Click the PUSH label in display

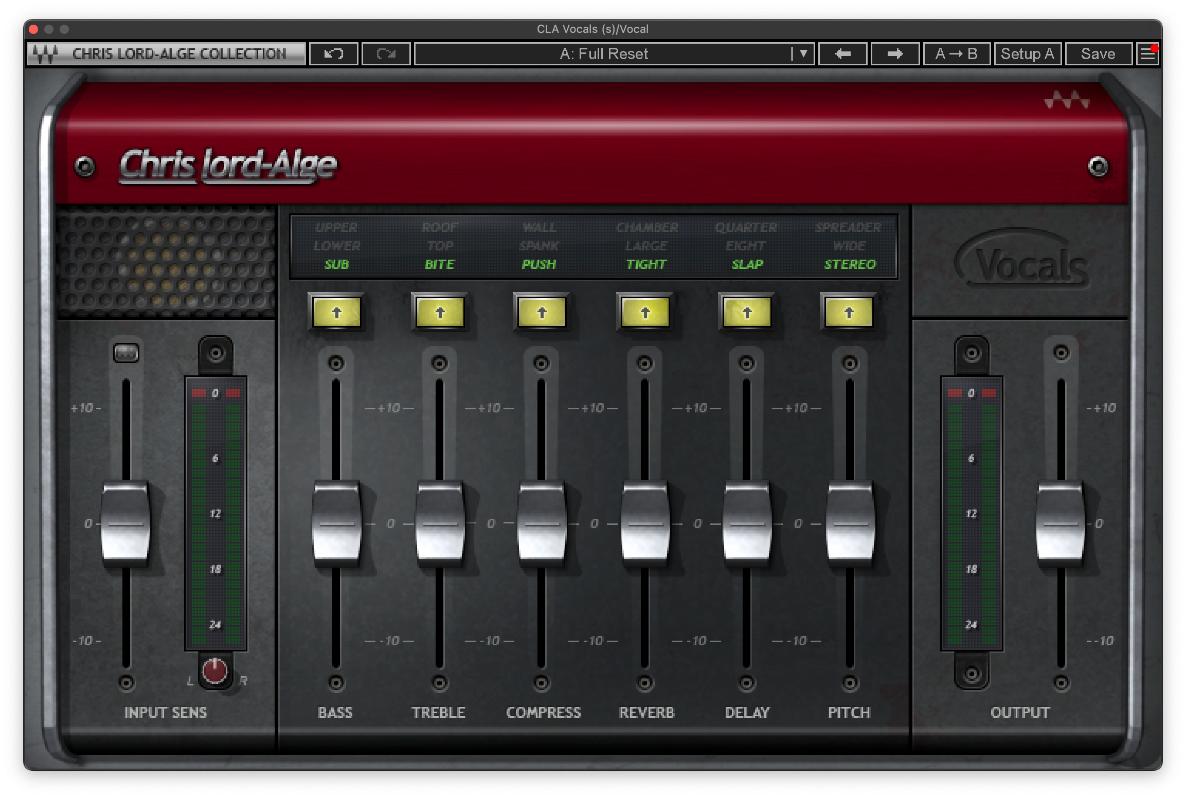pos(539,264)
